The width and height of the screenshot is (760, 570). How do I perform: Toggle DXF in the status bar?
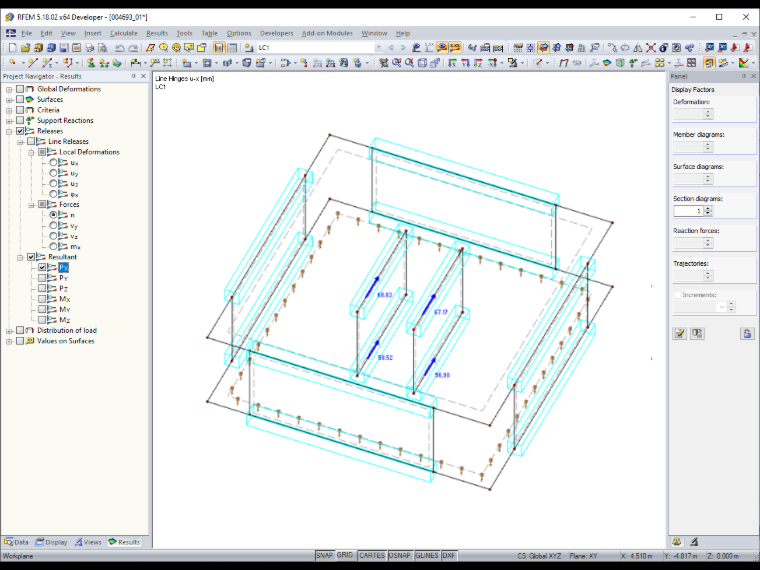pyautogui.click(x=449, y=555)
